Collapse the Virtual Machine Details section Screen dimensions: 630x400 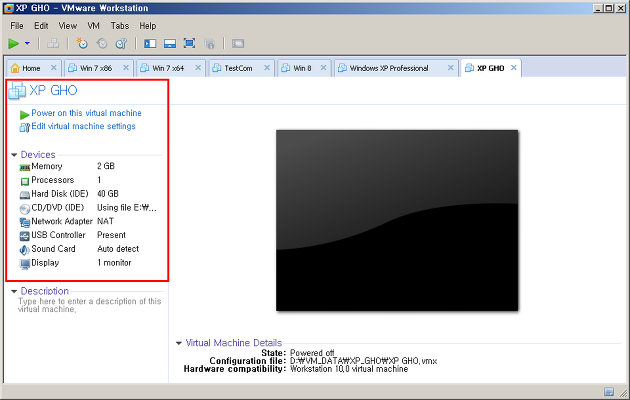(x=179, y=343)
